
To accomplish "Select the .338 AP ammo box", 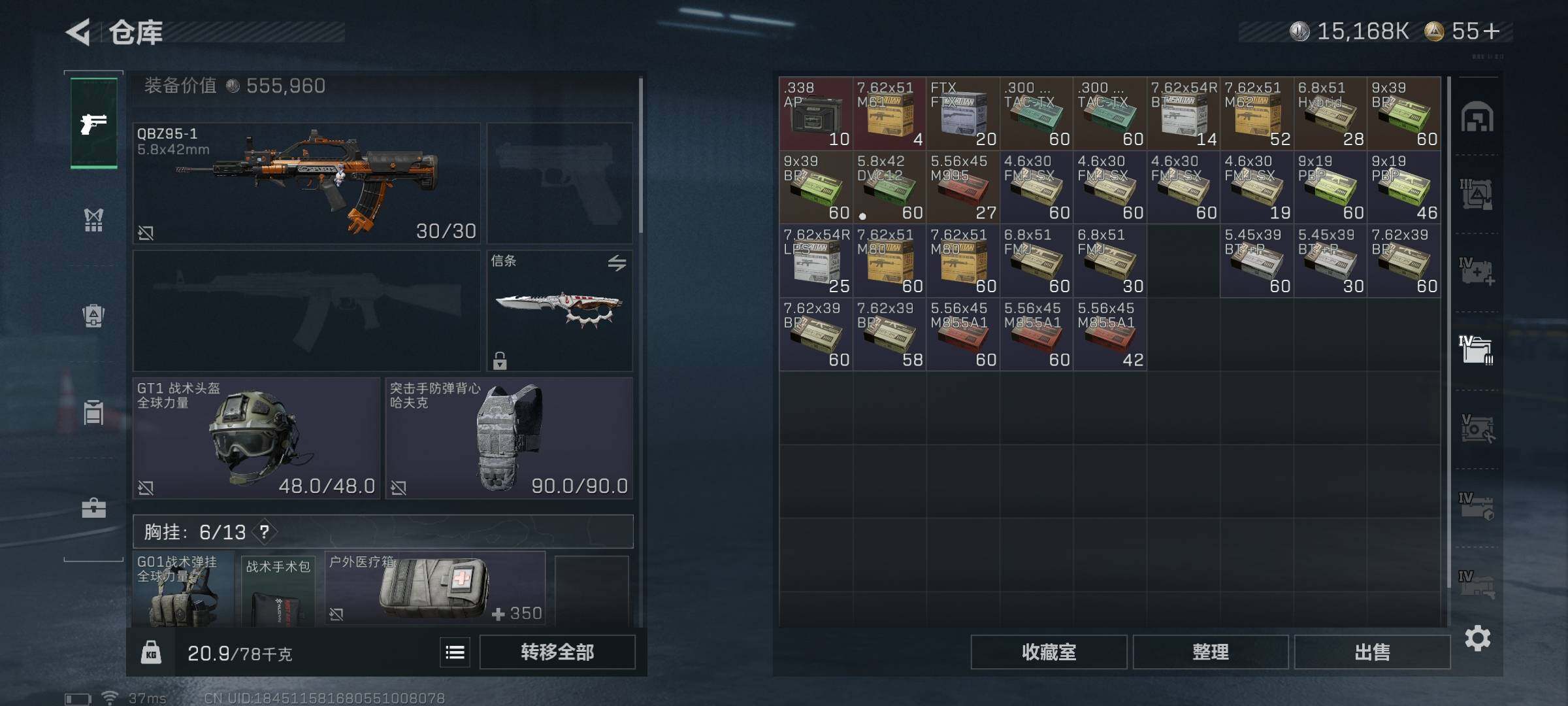I will (x=816, y=113).
